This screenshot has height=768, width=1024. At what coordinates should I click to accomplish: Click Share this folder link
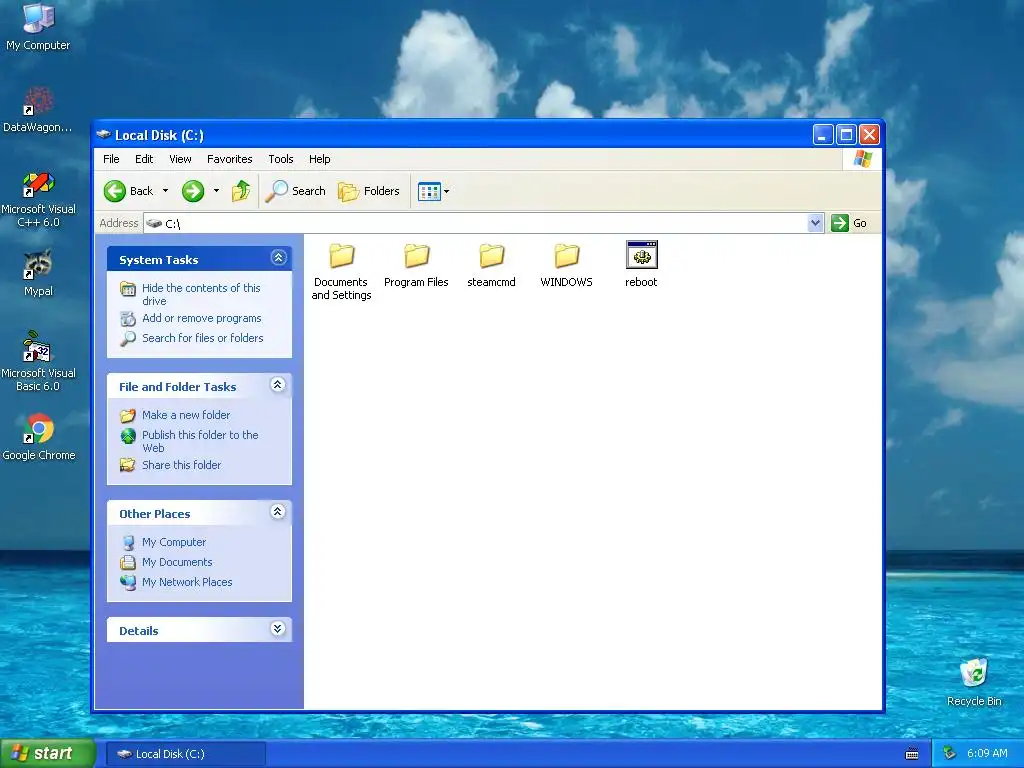[182, 465]
